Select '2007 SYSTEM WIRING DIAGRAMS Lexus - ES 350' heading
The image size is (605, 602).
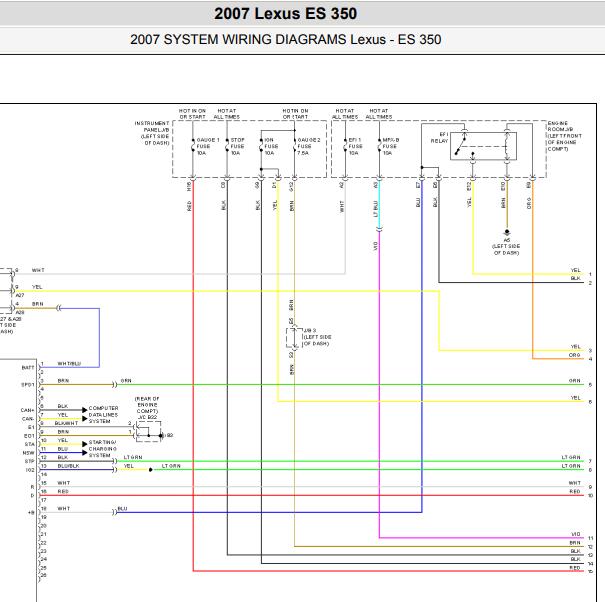click(x=286, y=39)
